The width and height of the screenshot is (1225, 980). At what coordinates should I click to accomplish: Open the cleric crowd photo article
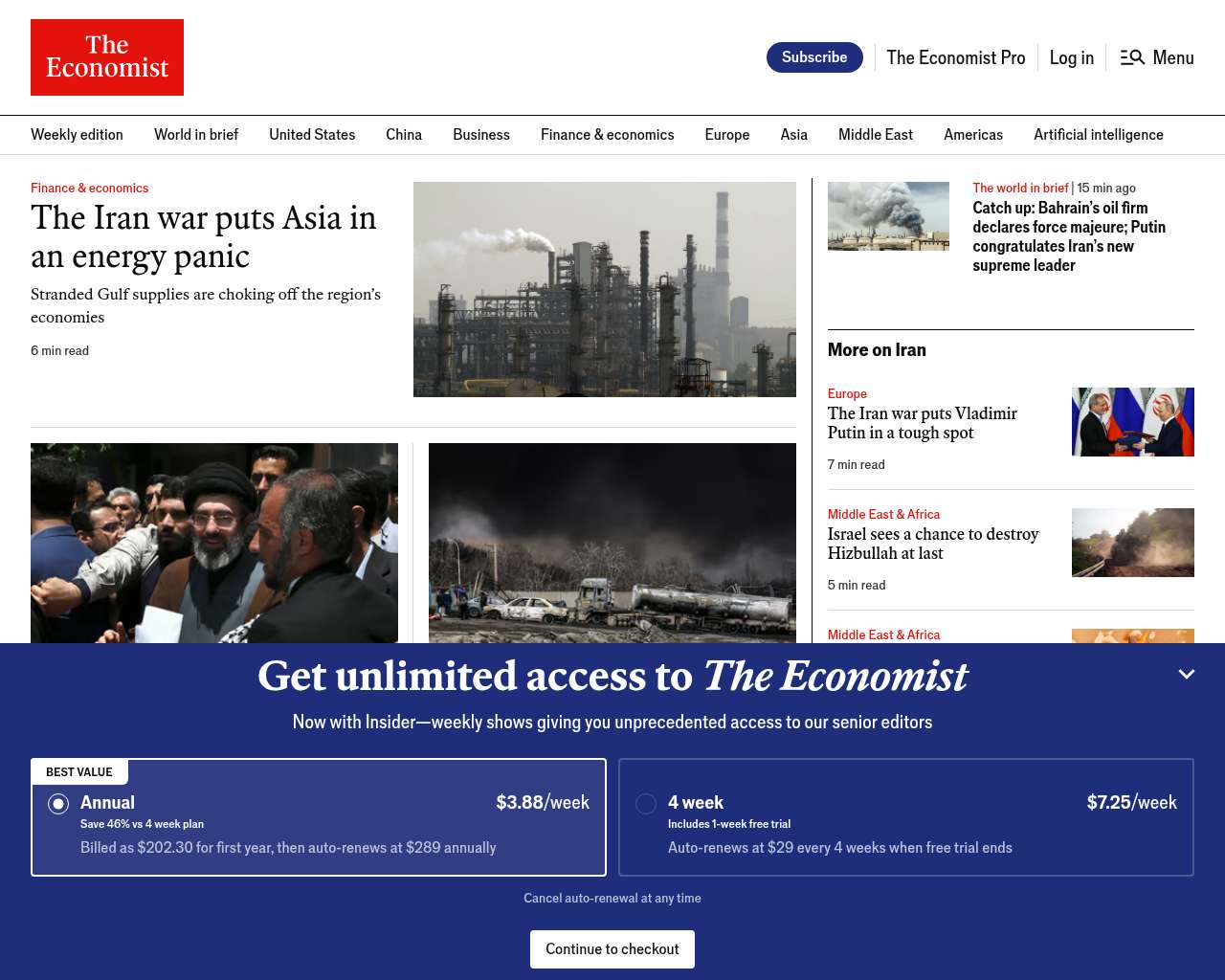point(214,543)
